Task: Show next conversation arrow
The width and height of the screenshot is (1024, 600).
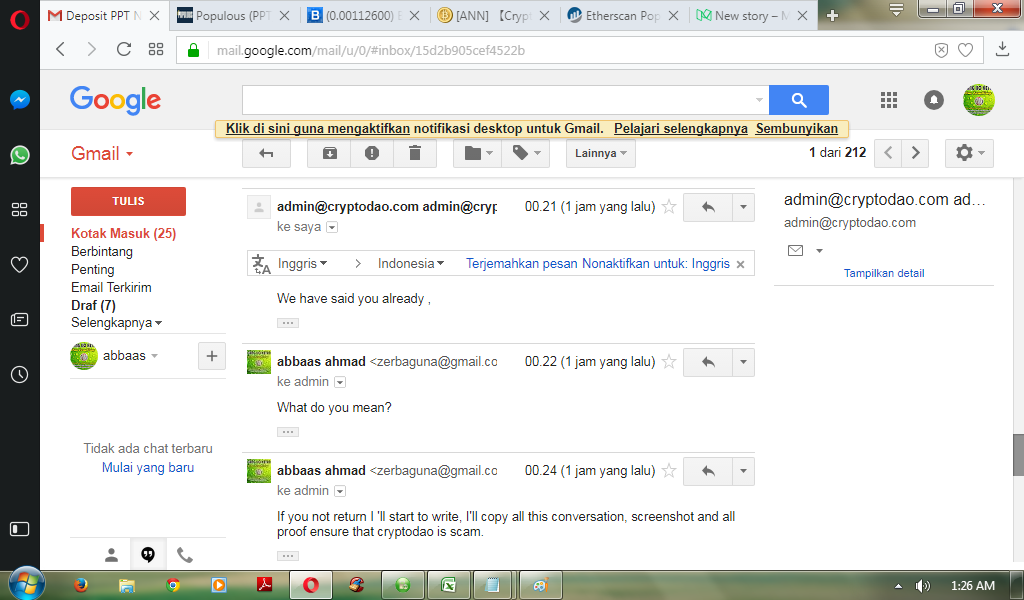Action: point(915,153)
